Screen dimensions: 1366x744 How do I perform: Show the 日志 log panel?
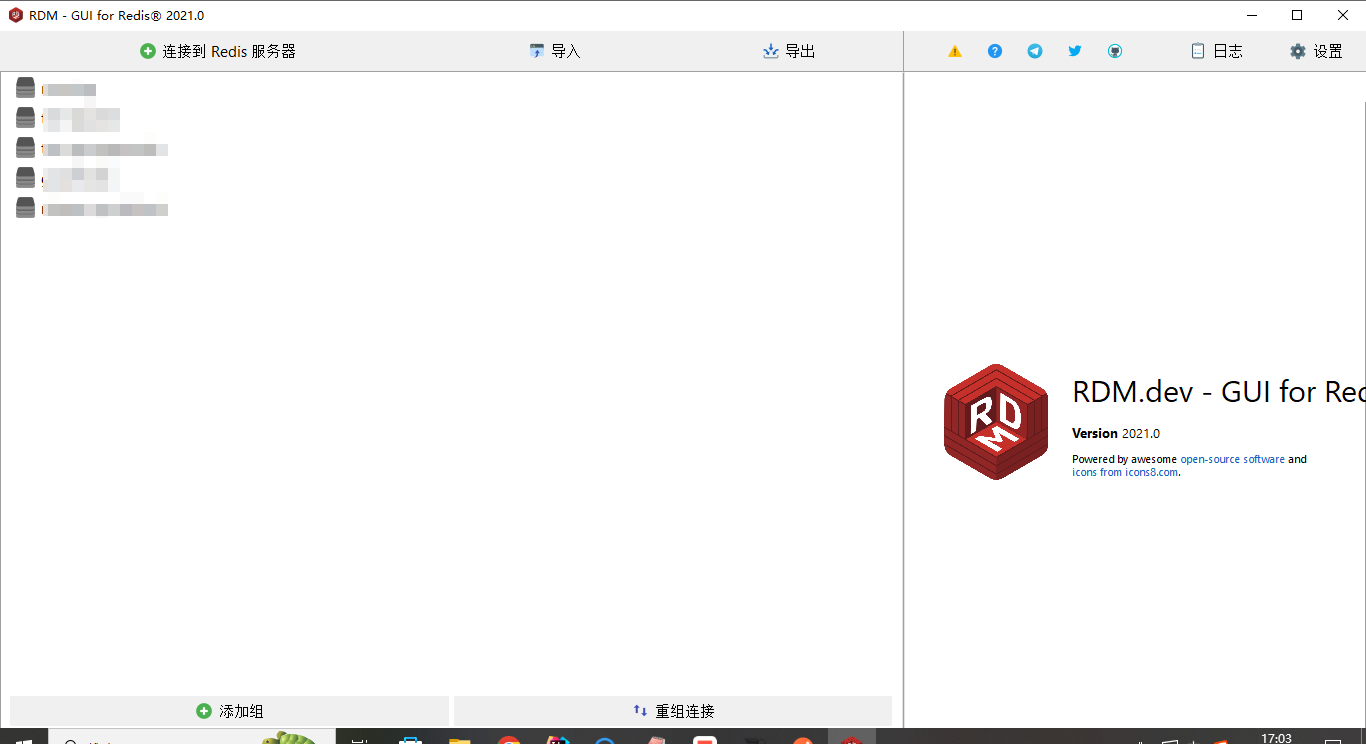tap(1217, 51)
